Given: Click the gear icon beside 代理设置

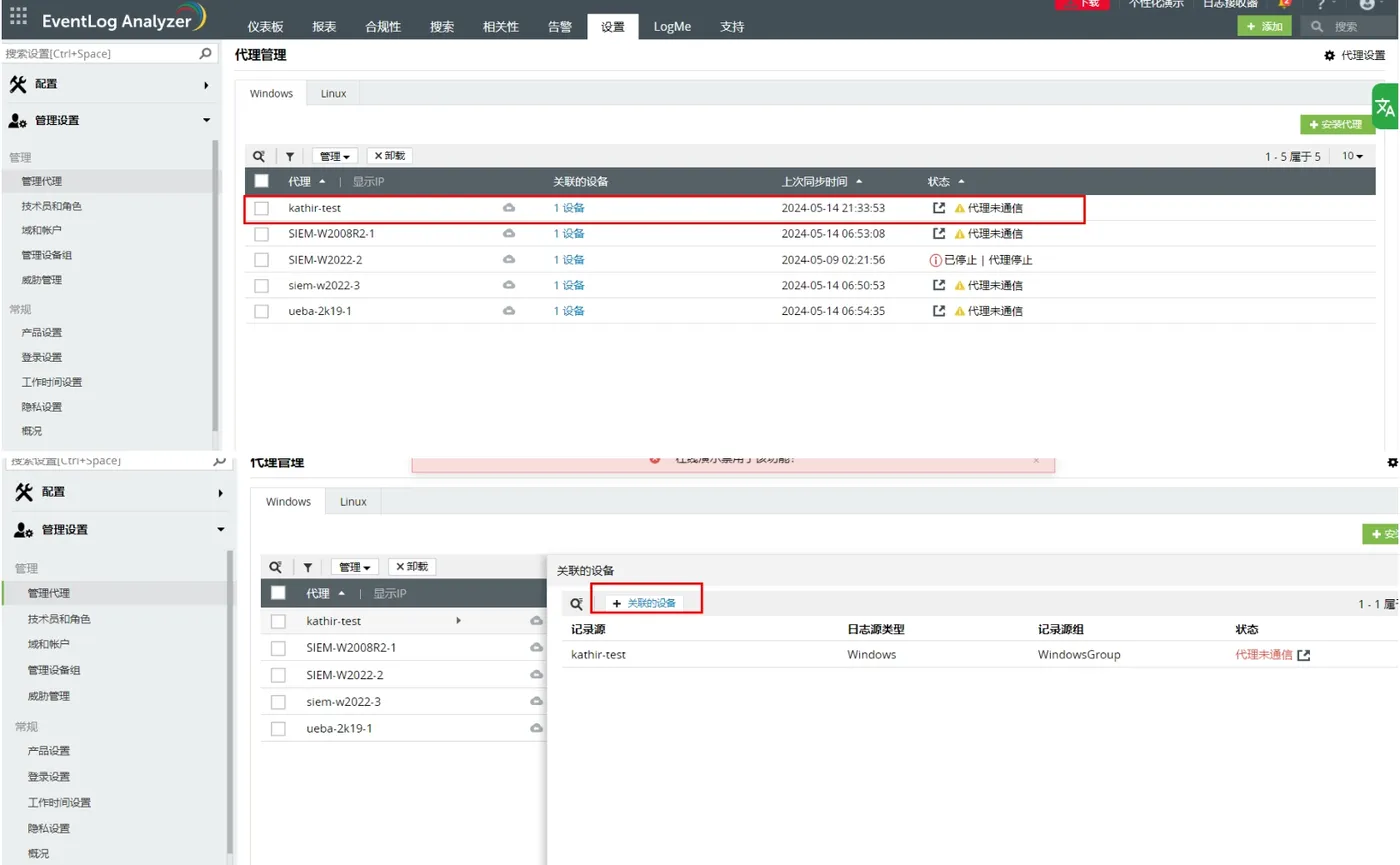Looking at the screenshot, I should click(x=1329, y=56).
